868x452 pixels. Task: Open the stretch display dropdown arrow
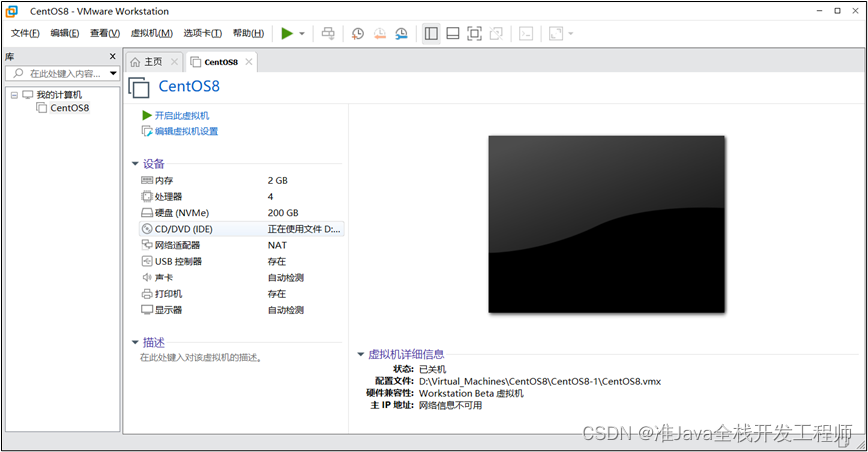(571, 34)
